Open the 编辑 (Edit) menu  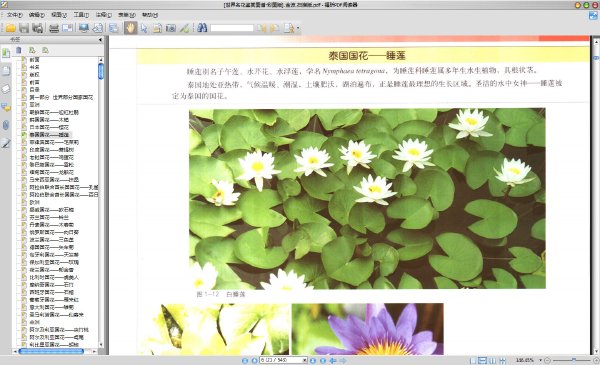tap(37, 15)
